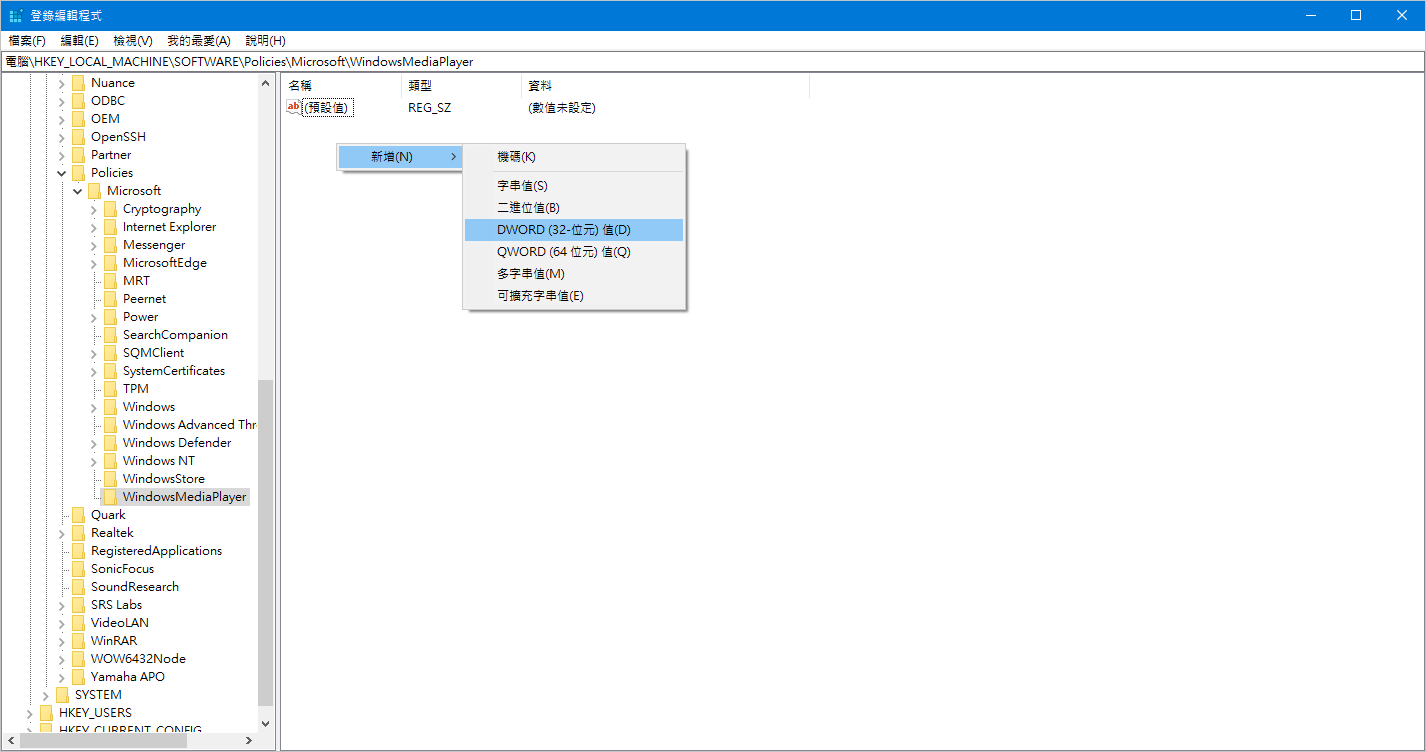The height and width of the screenshot is (752, 1426).
Task: Expand the SYSTEM hive
Action: 46,695
